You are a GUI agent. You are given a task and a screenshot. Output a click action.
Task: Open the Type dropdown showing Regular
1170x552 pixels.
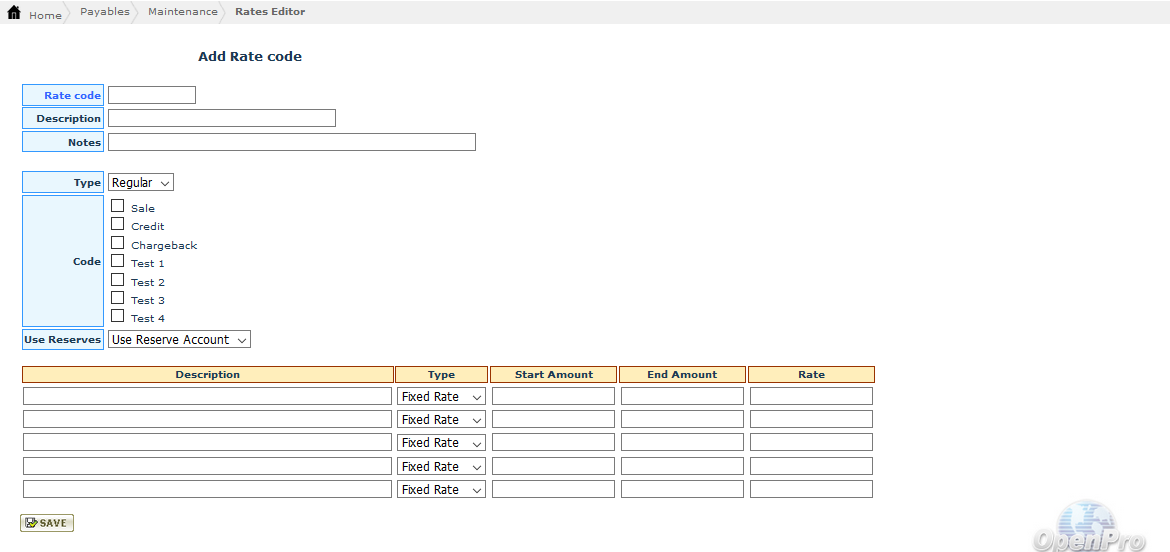[141, 183]
